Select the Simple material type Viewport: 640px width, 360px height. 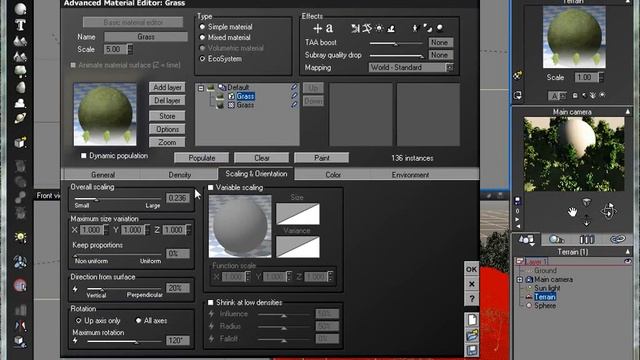202,27
